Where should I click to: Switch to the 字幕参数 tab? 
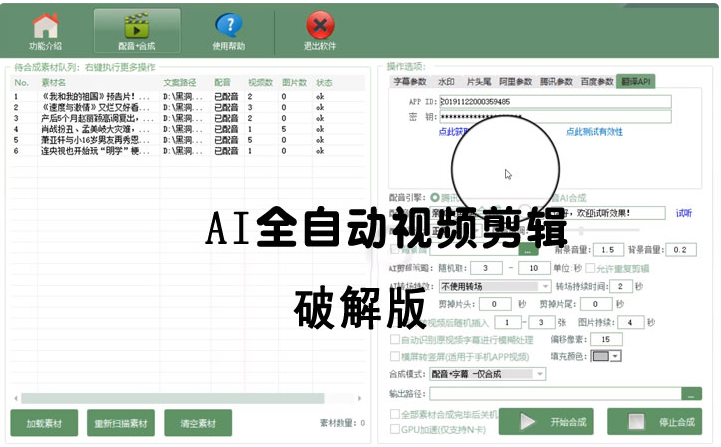click(x=410, y=81)
